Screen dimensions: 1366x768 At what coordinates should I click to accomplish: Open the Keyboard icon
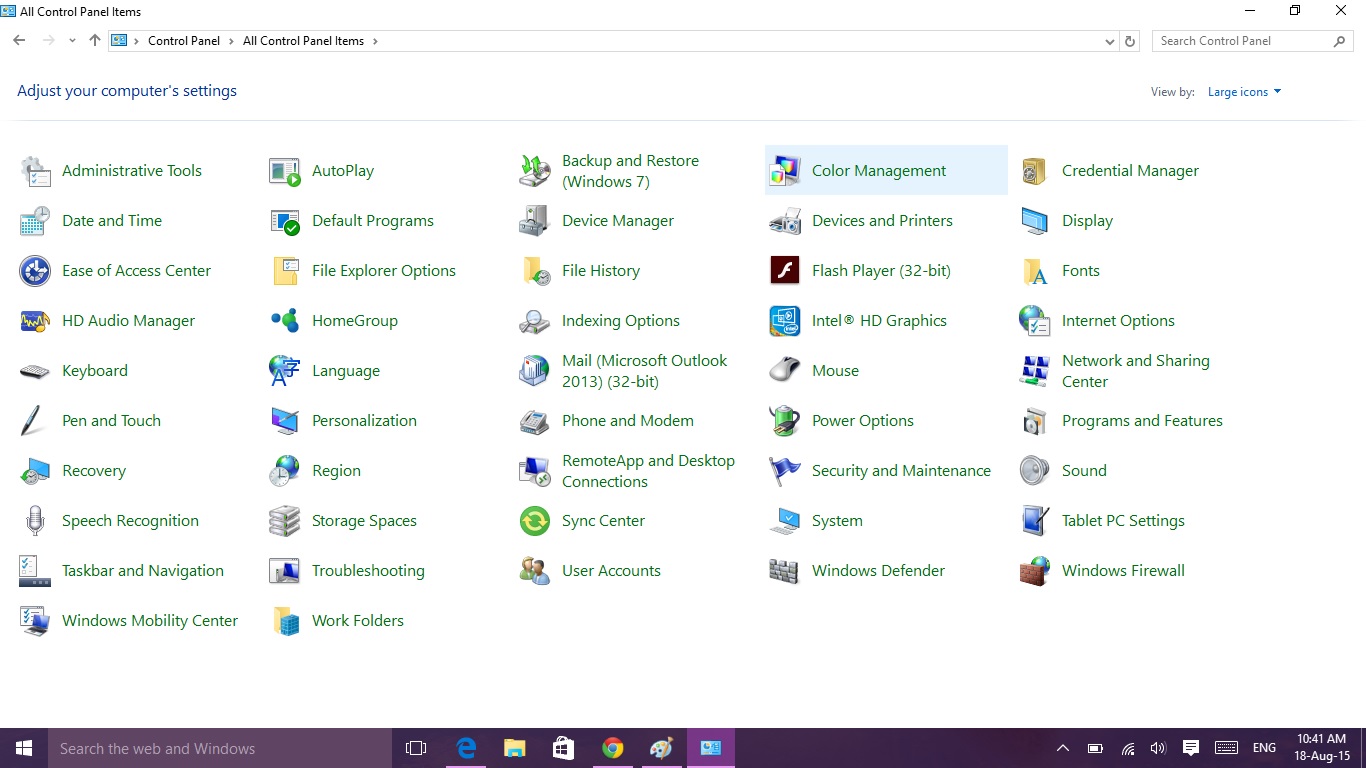tap(35, 371)
